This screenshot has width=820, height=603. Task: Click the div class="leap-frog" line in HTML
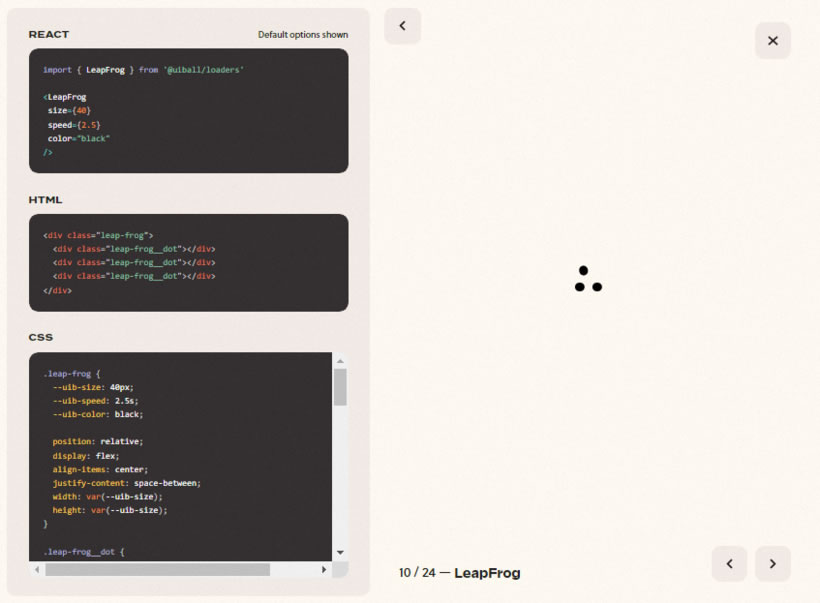[x=98, y=235]
